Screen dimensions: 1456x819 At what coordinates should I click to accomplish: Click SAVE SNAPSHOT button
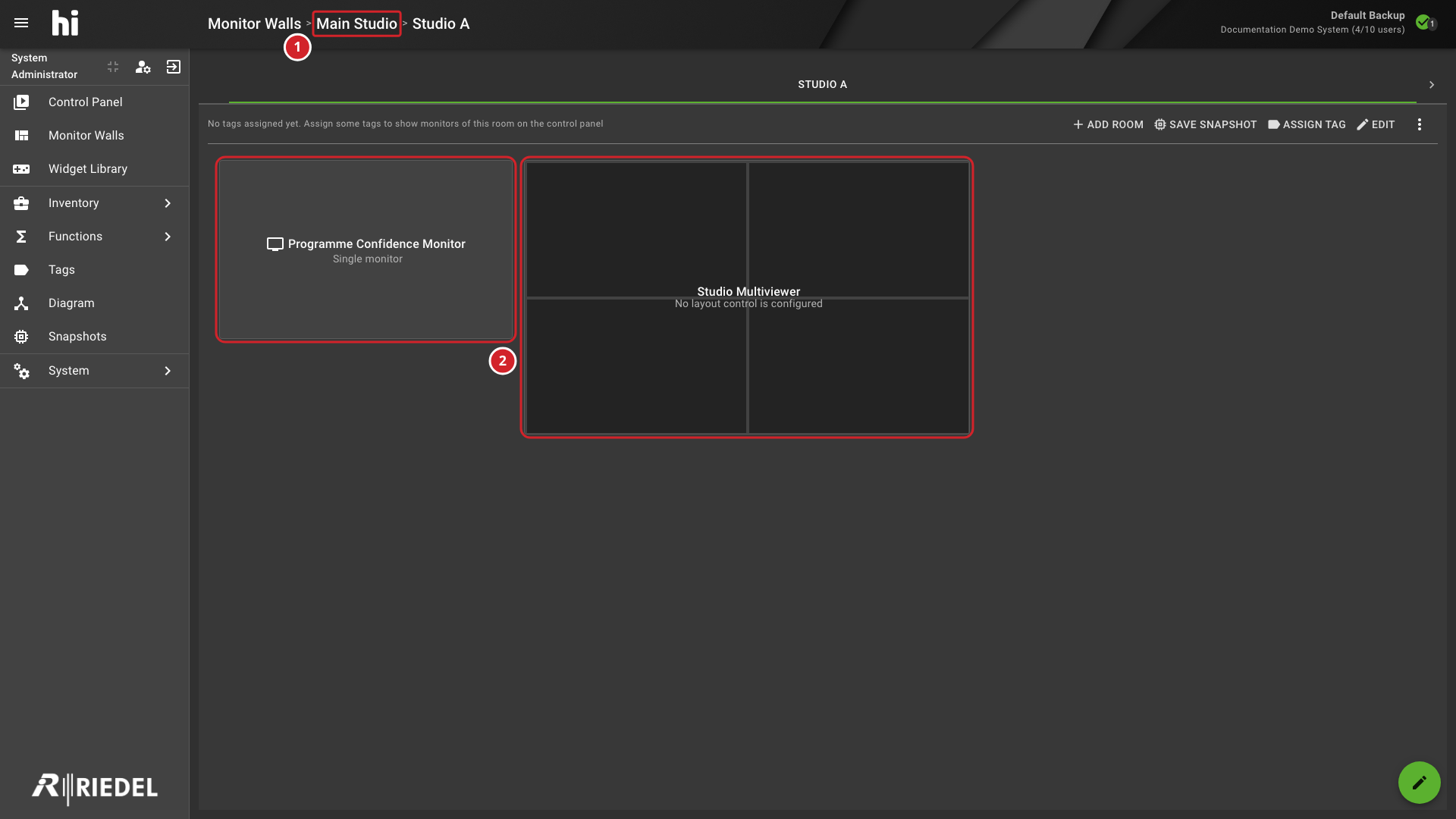tap(1206, 124)
